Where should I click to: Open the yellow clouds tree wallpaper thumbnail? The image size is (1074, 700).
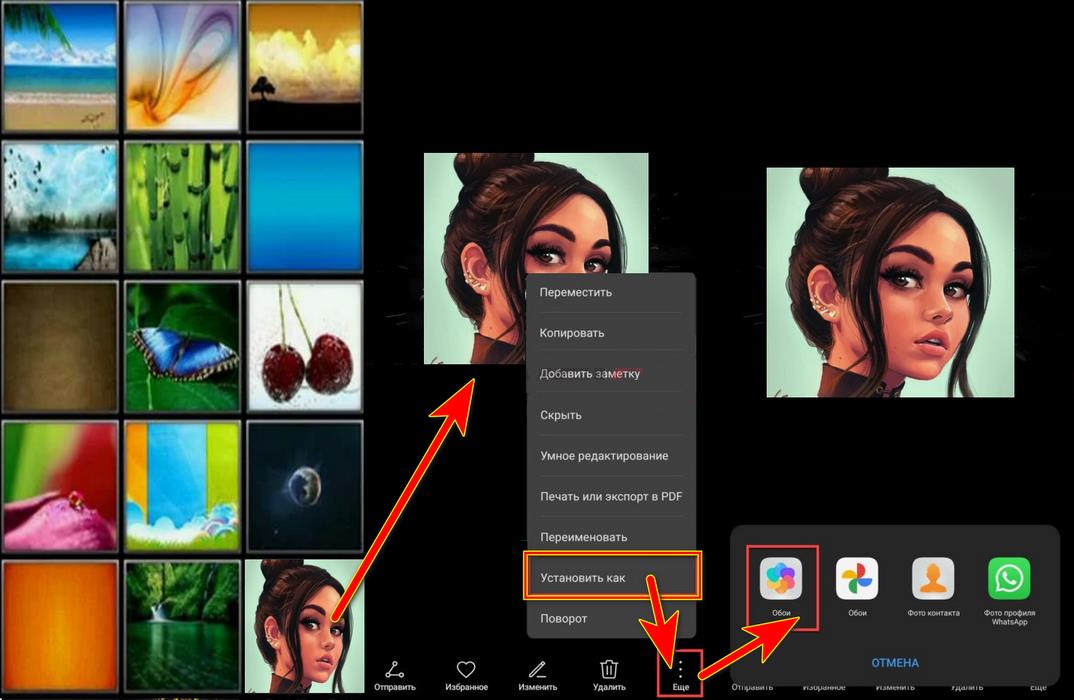coord(305,66)
